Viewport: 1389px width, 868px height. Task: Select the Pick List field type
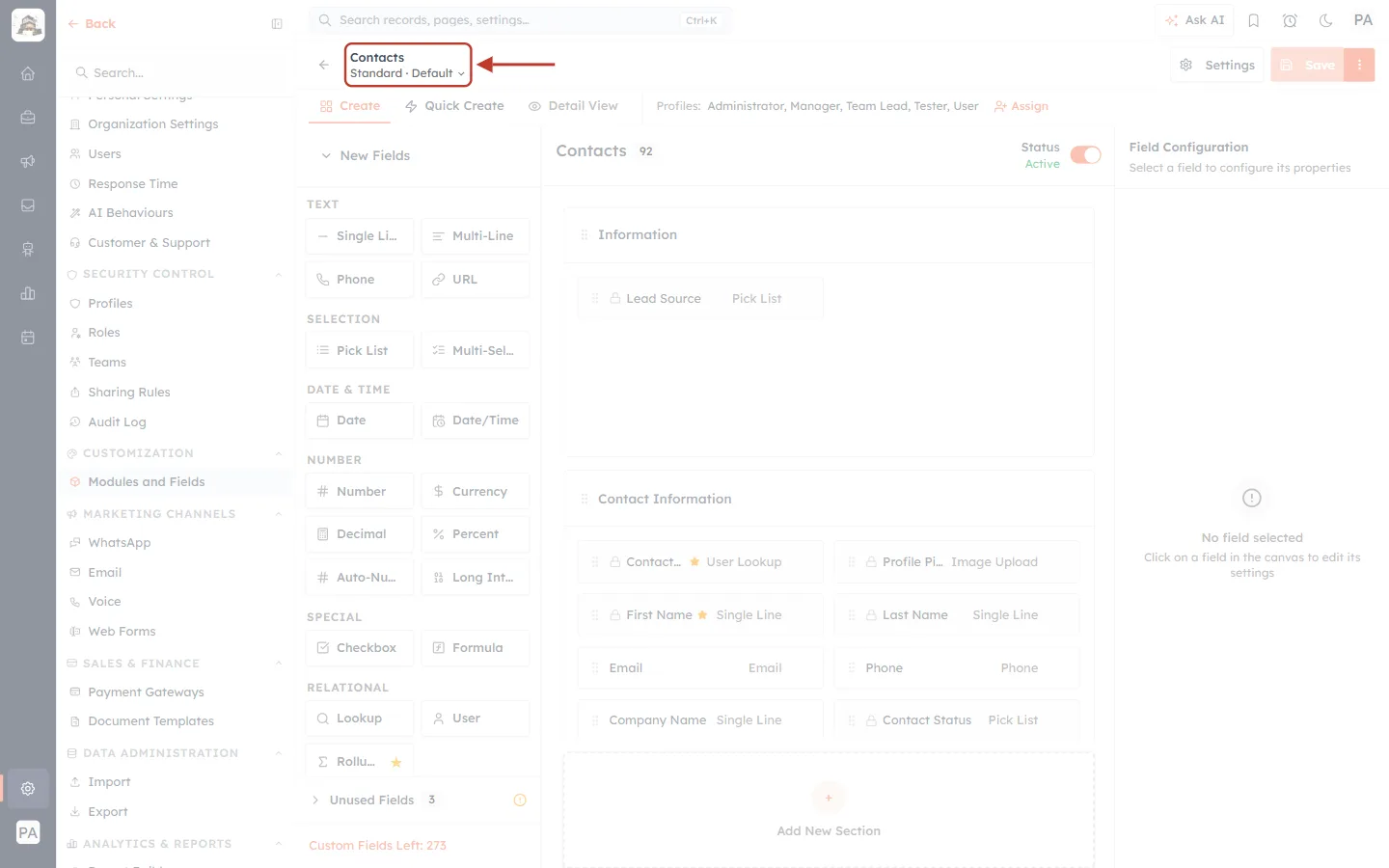pyautogui.click(x=360, y=350)
